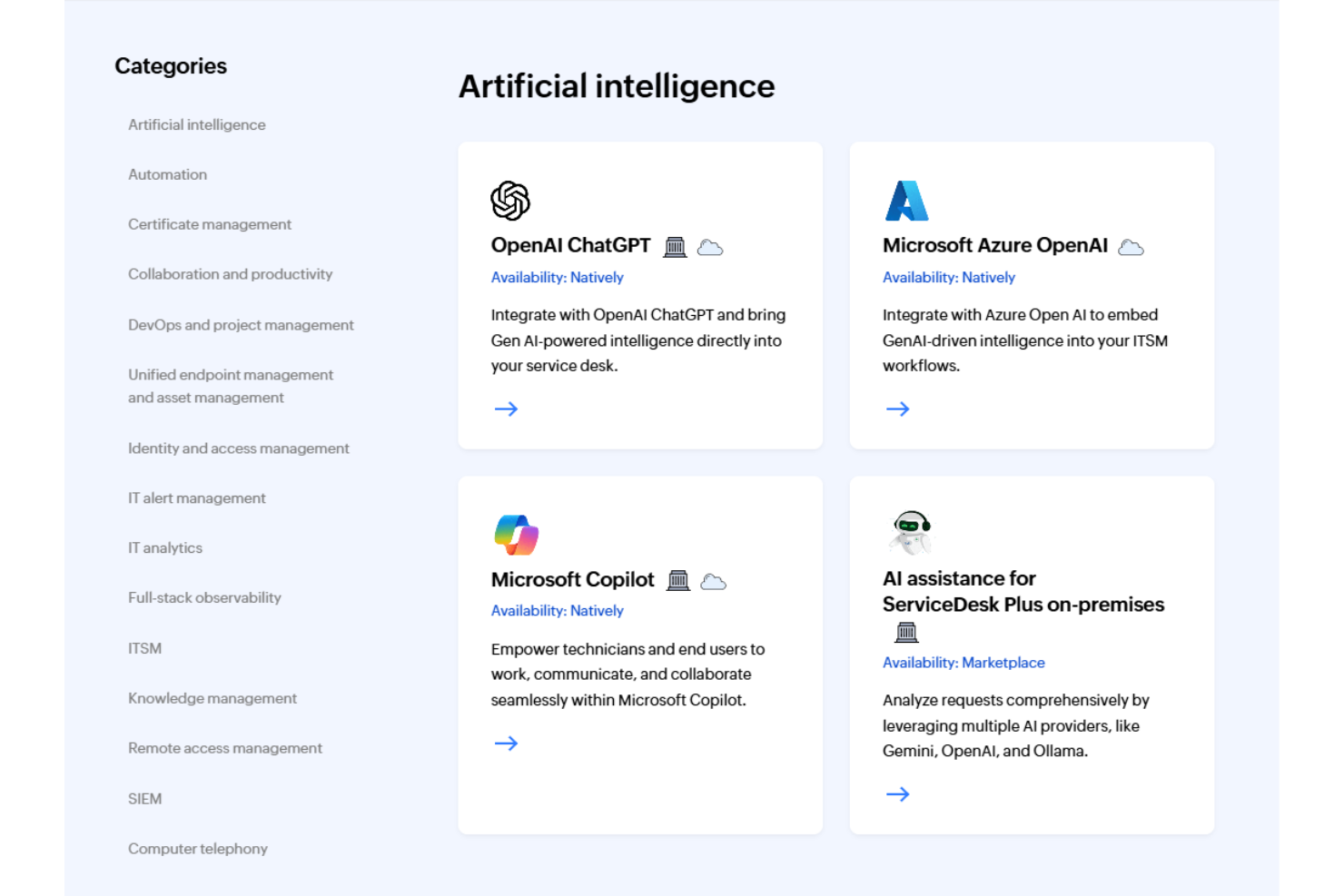Click the on-premises icon beside Microsoft Copilot
Screen dimensions: 1344x896
click(x=677, y=580)
